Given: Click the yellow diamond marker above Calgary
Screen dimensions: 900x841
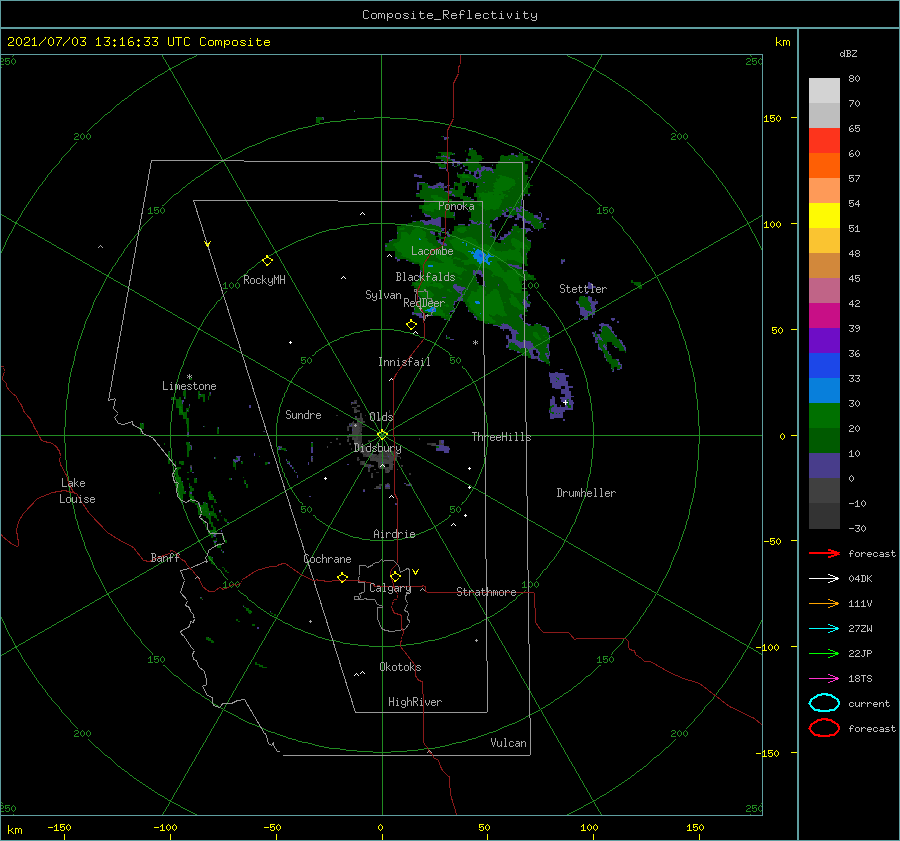Looking at the screenshot, I should [395, 576].
